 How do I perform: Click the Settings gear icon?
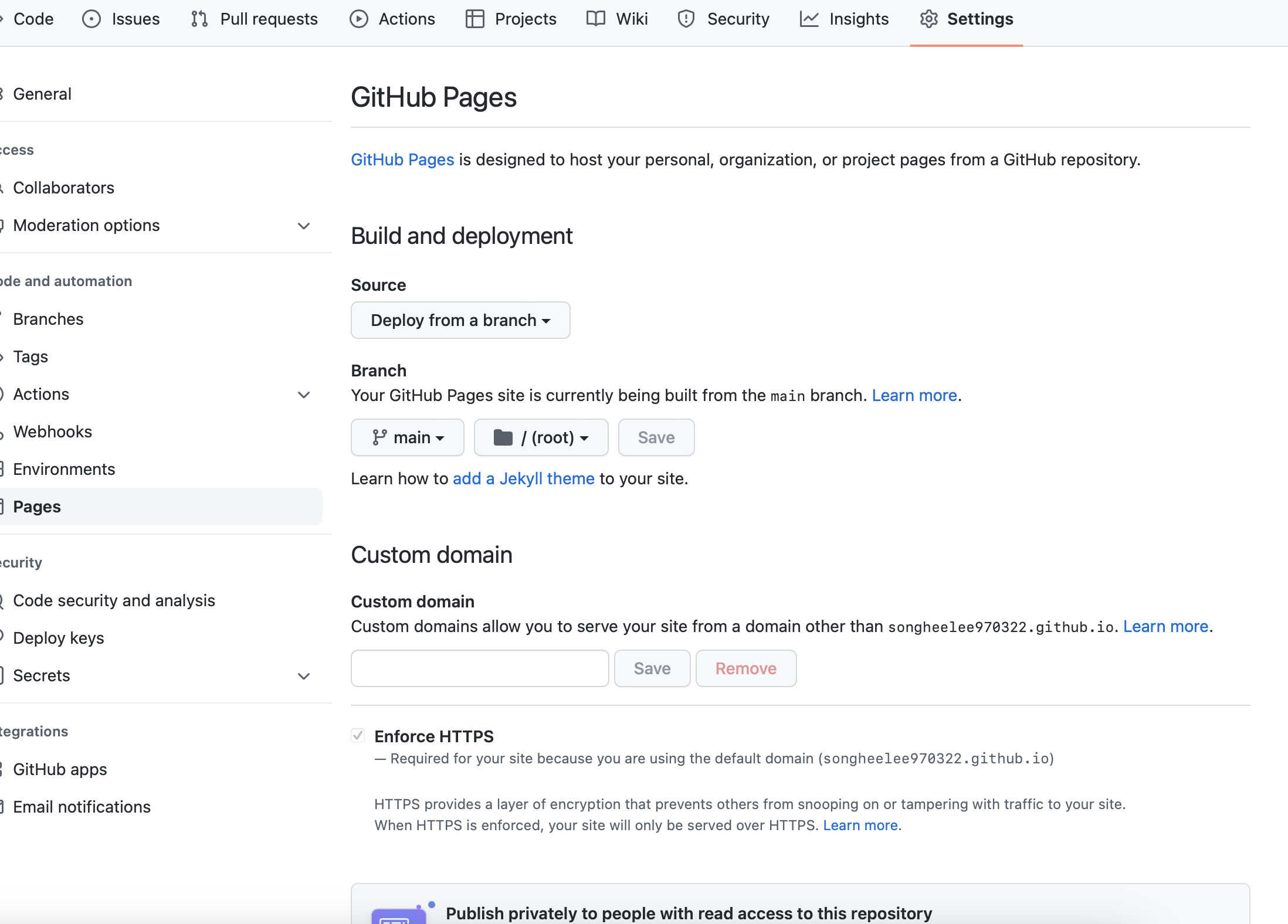tap(929, 19)
